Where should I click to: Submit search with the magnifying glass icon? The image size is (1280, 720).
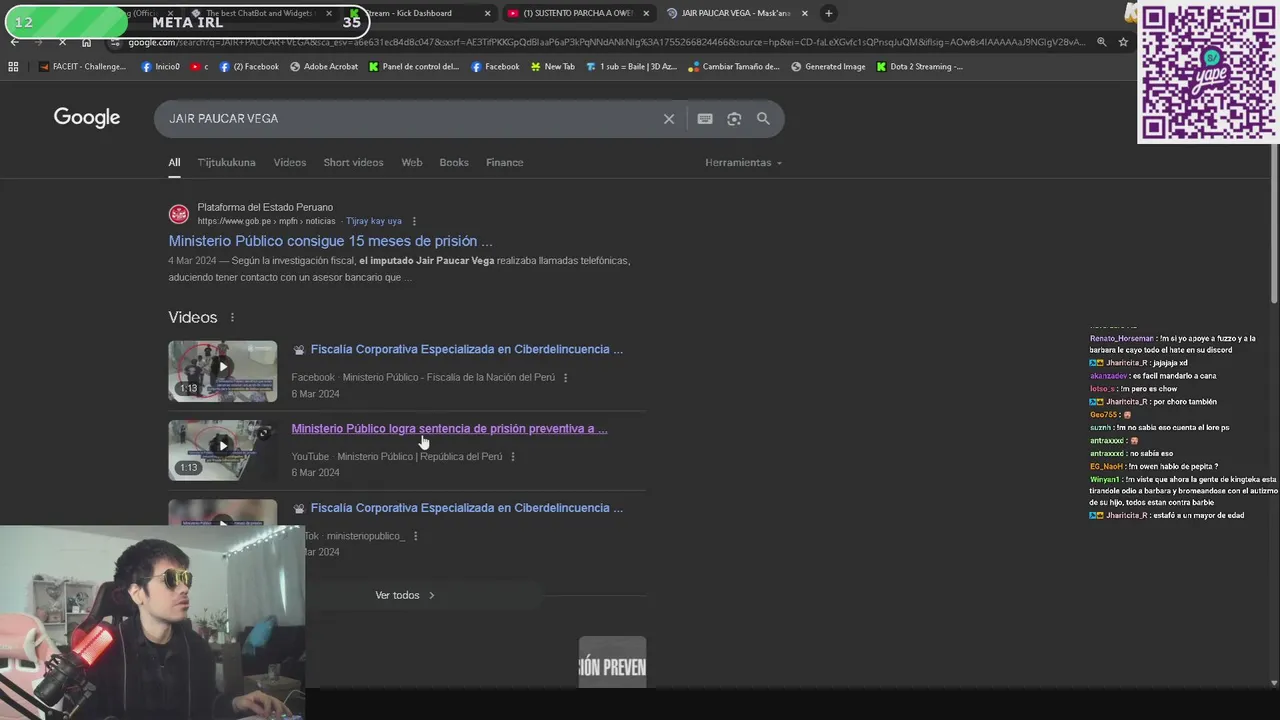click(763, 119)
